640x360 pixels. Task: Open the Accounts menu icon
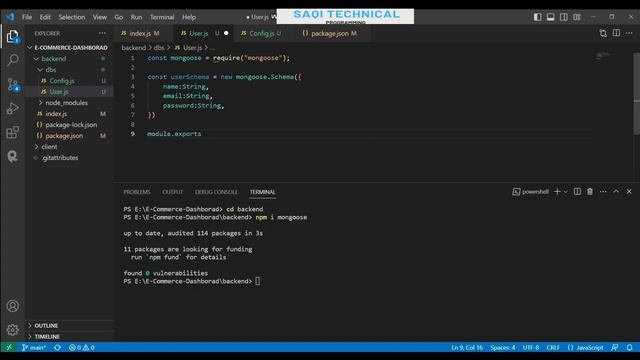pyautogui.click(x=13, y=306)
